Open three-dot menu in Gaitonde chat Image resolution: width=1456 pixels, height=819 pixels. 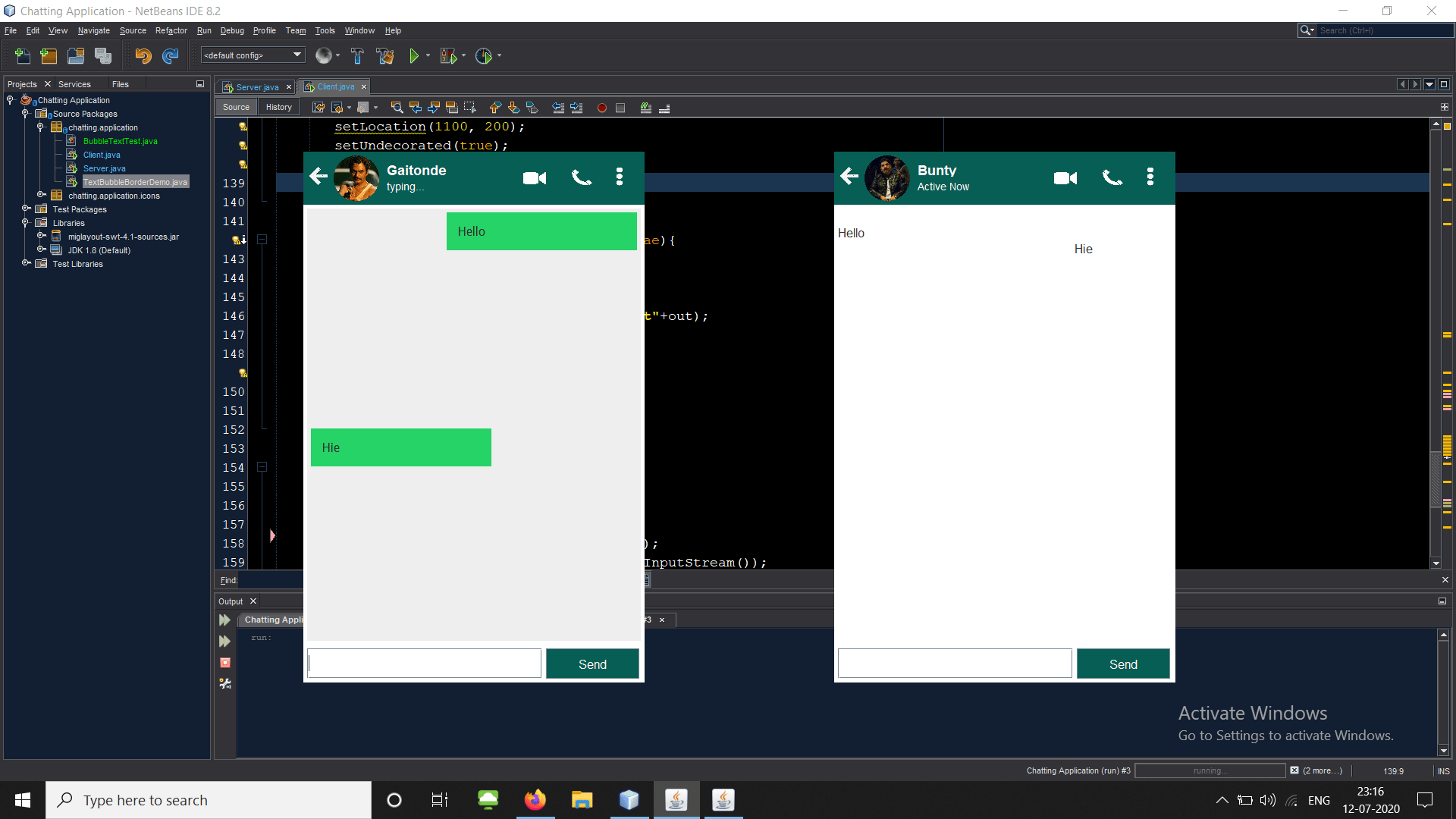[620, 177]
